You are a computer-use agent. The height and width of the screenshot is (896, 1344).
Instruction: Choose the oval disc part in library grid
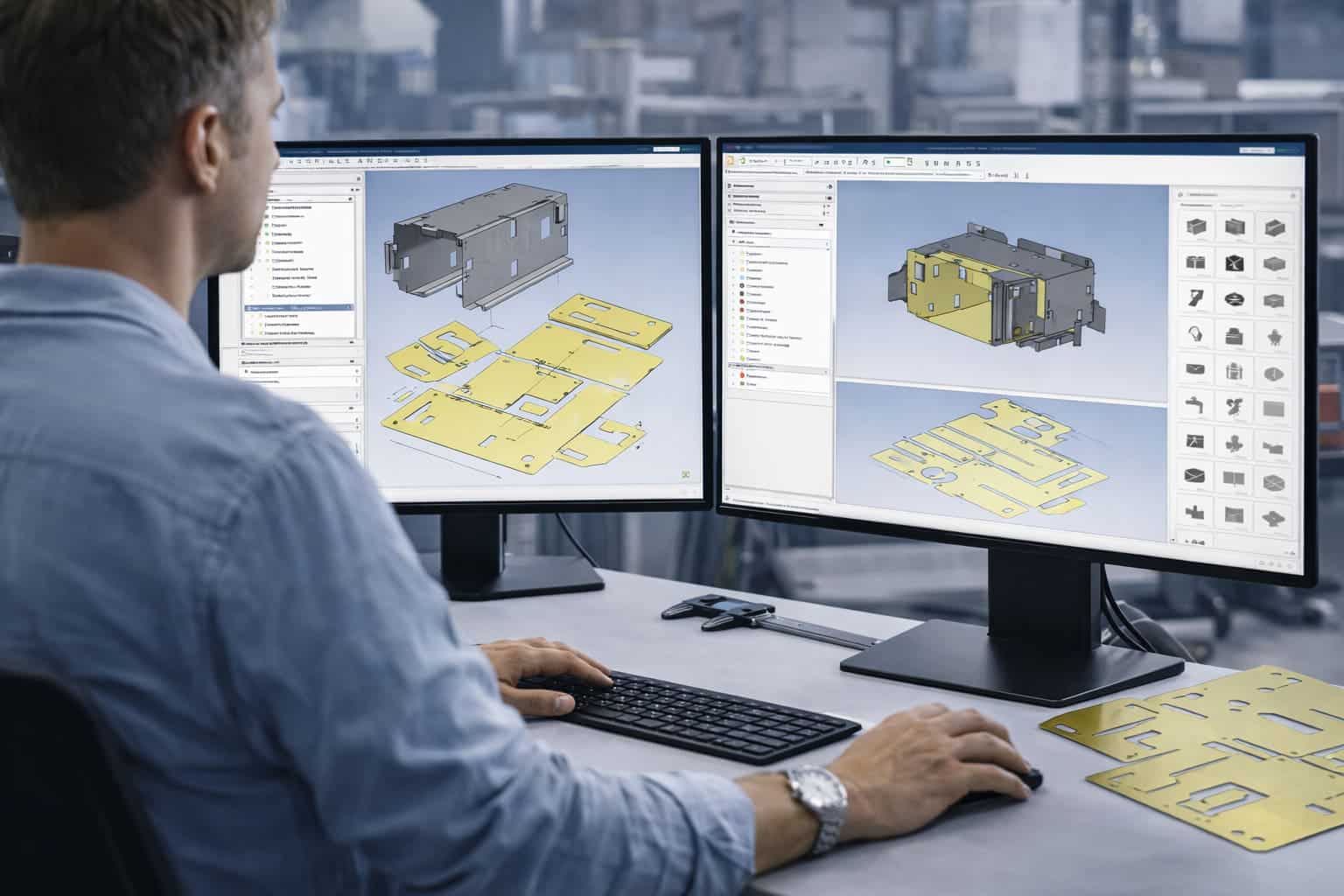(1235, 298)
